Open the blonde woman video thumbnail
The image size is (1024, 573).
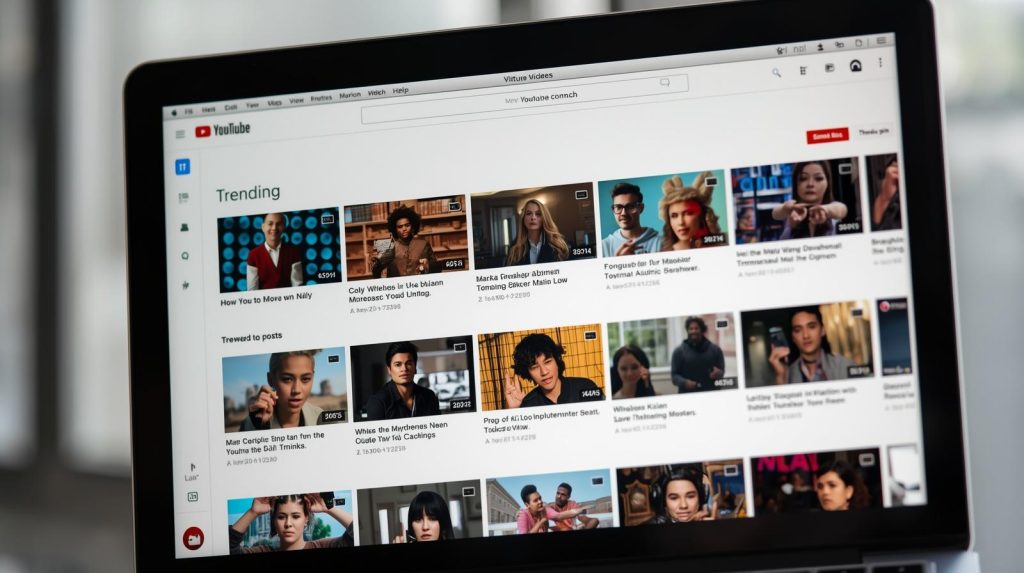point(534,225)
